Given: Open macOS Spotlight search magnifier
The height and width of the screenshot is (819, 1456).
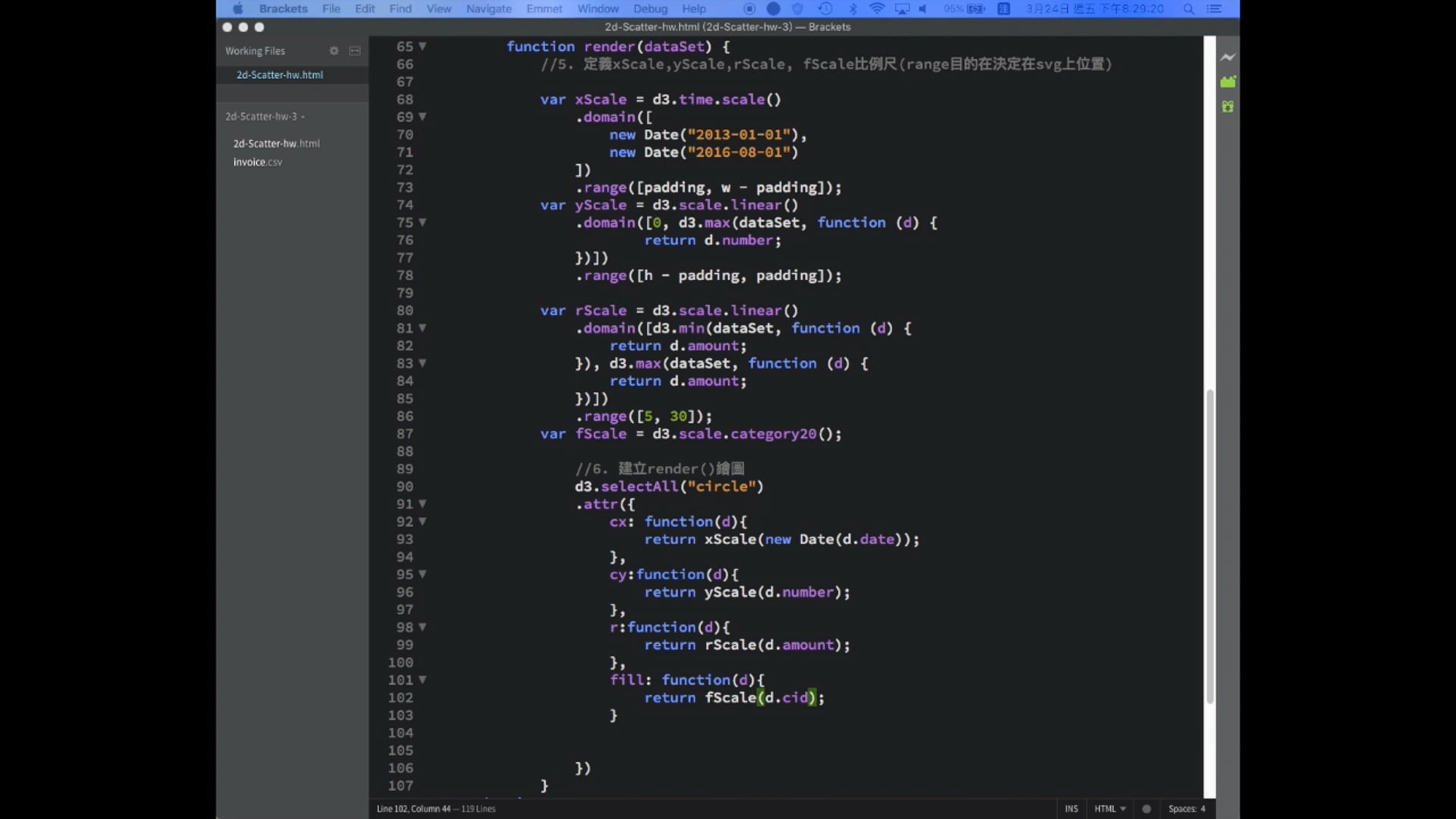Looking at the screenshot, I should [x=1189, y=9].
